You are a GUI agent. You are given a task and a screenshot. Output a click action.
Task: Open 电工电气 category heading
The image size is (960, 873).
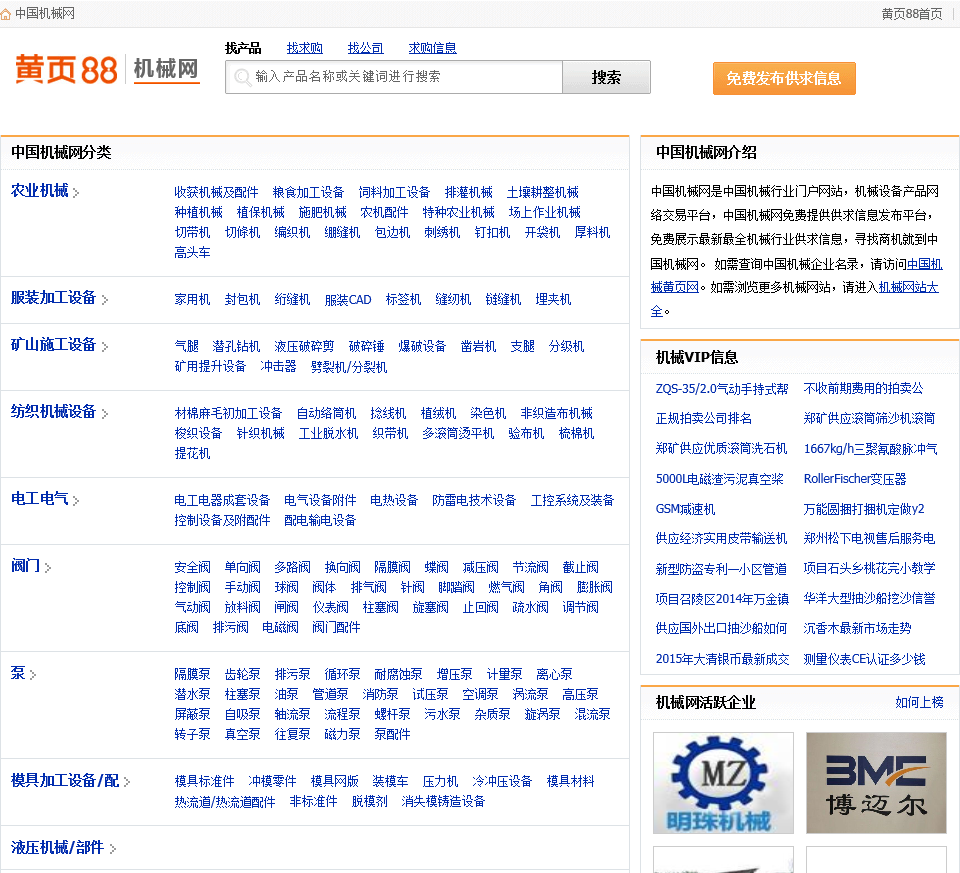click(40, 499)
